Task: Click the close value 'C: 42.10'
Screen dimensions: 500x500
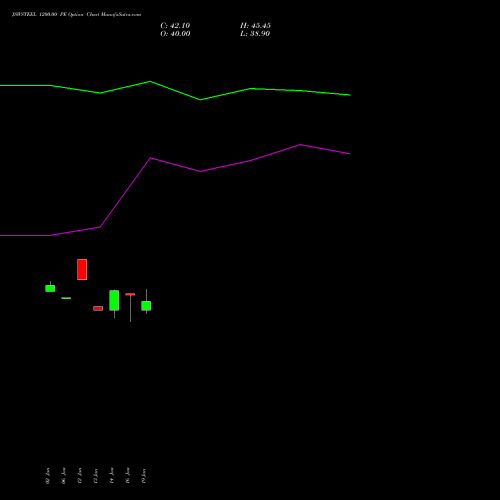Action: point(175,26)
